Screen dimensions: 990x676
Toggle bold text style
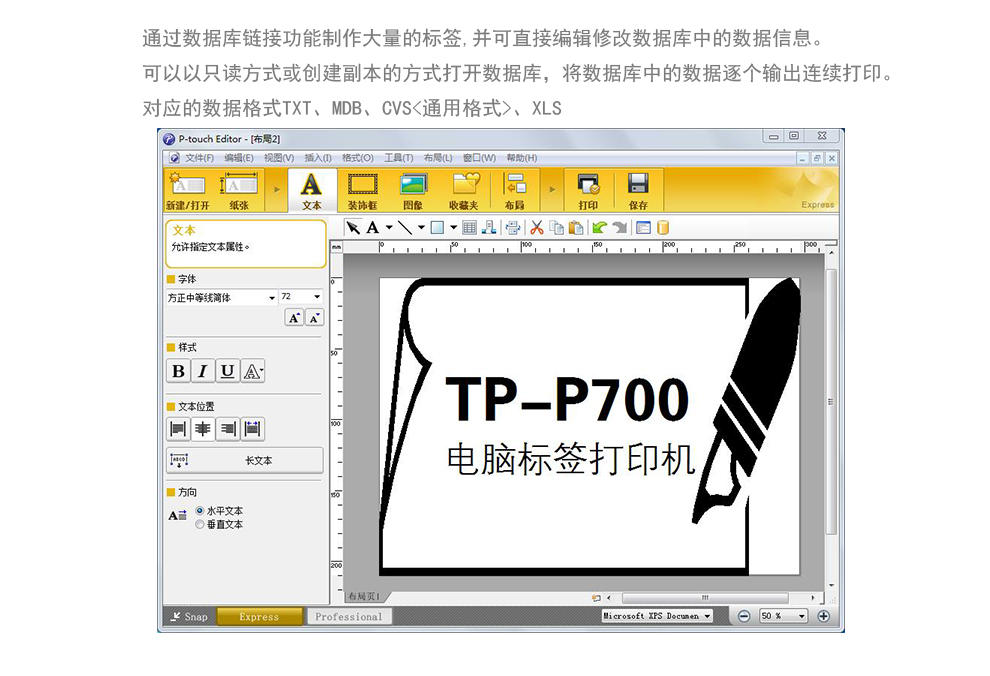(178, 371)
